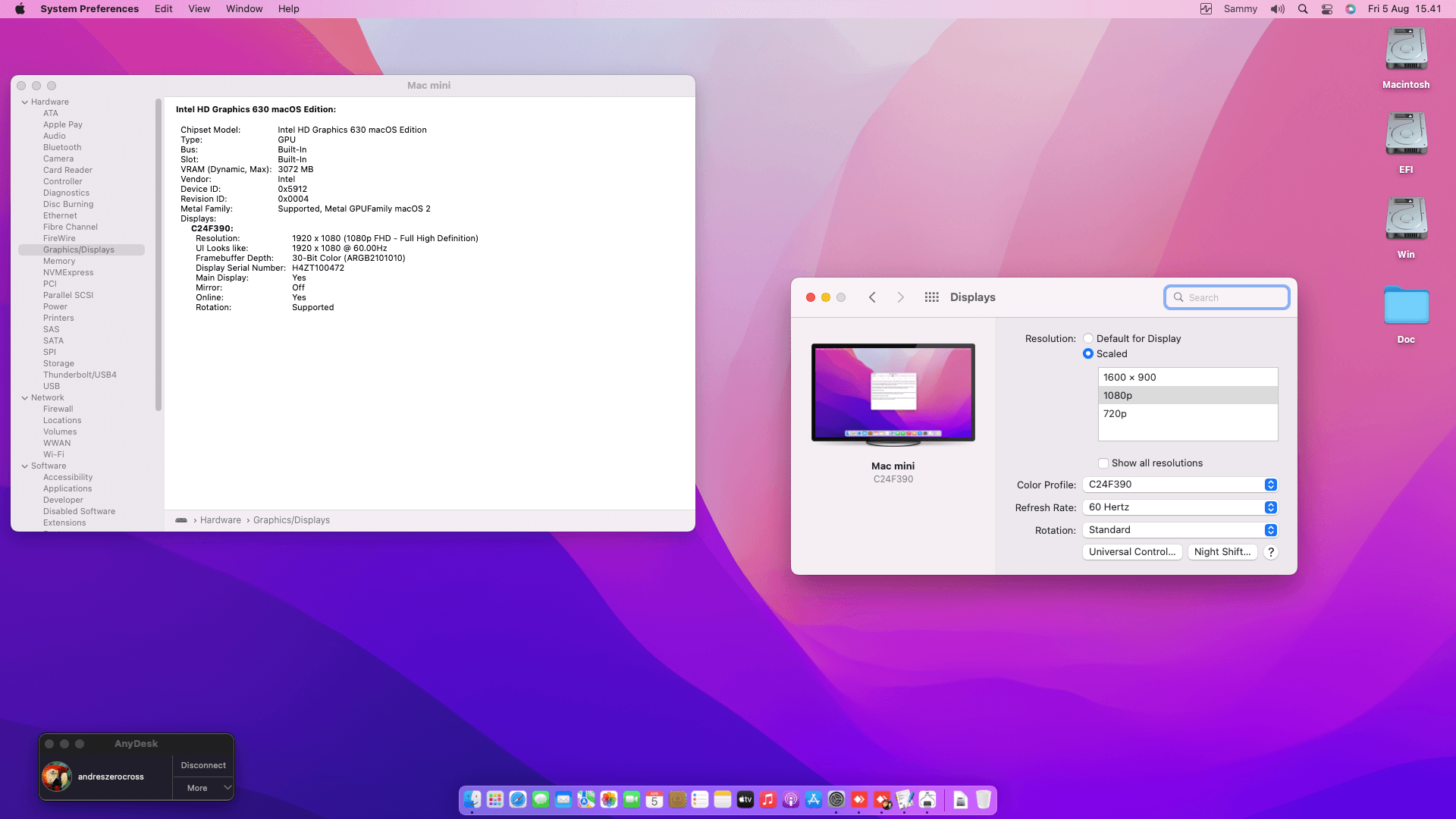Screen dimensions: 1456x819
Task: Go back with the Displays back arrow
Action: point(872,297)
